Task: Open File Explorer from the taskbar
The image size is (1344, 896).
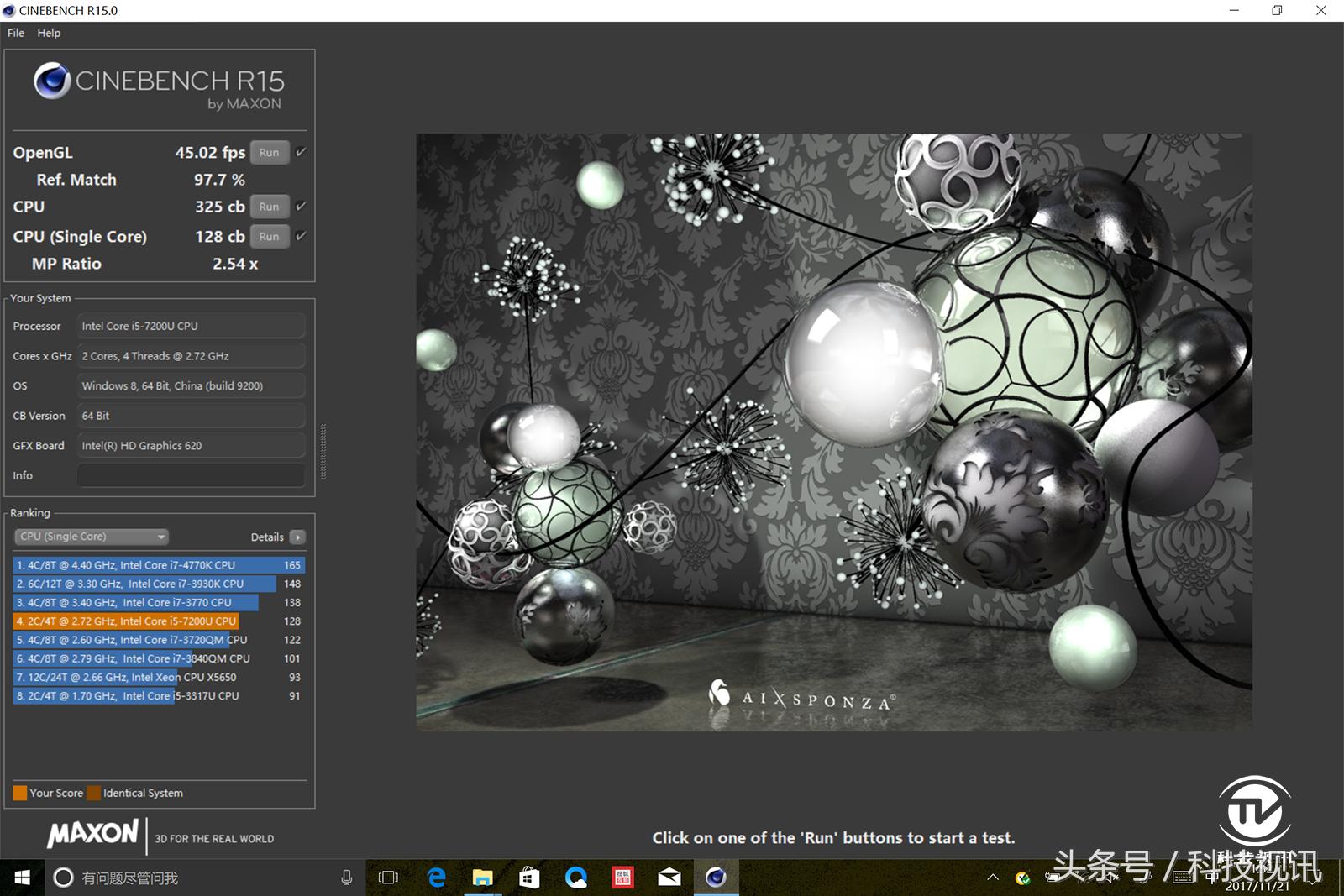Action: click(482, 878)
